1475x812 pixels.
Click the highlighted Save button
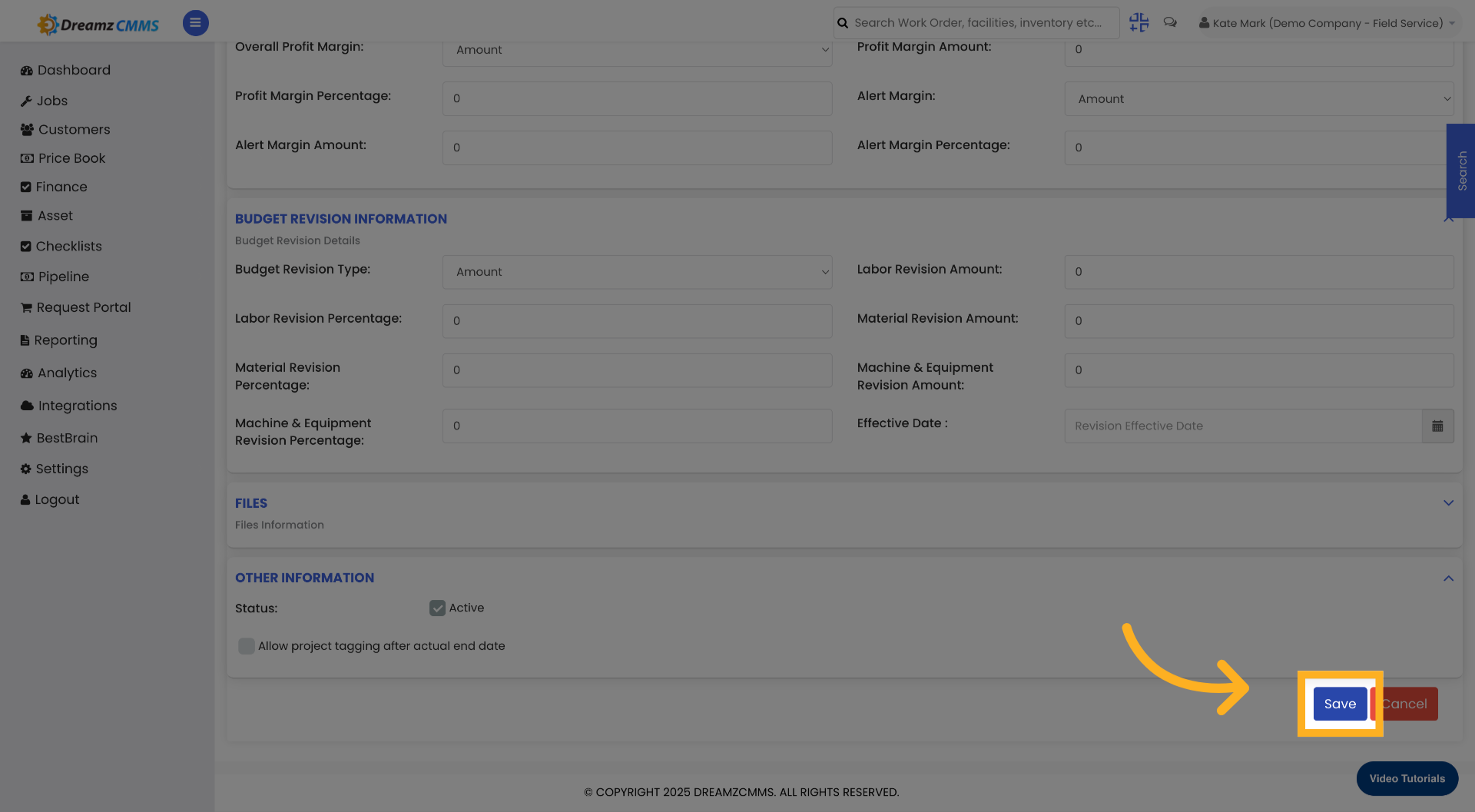click(1340, 704)
